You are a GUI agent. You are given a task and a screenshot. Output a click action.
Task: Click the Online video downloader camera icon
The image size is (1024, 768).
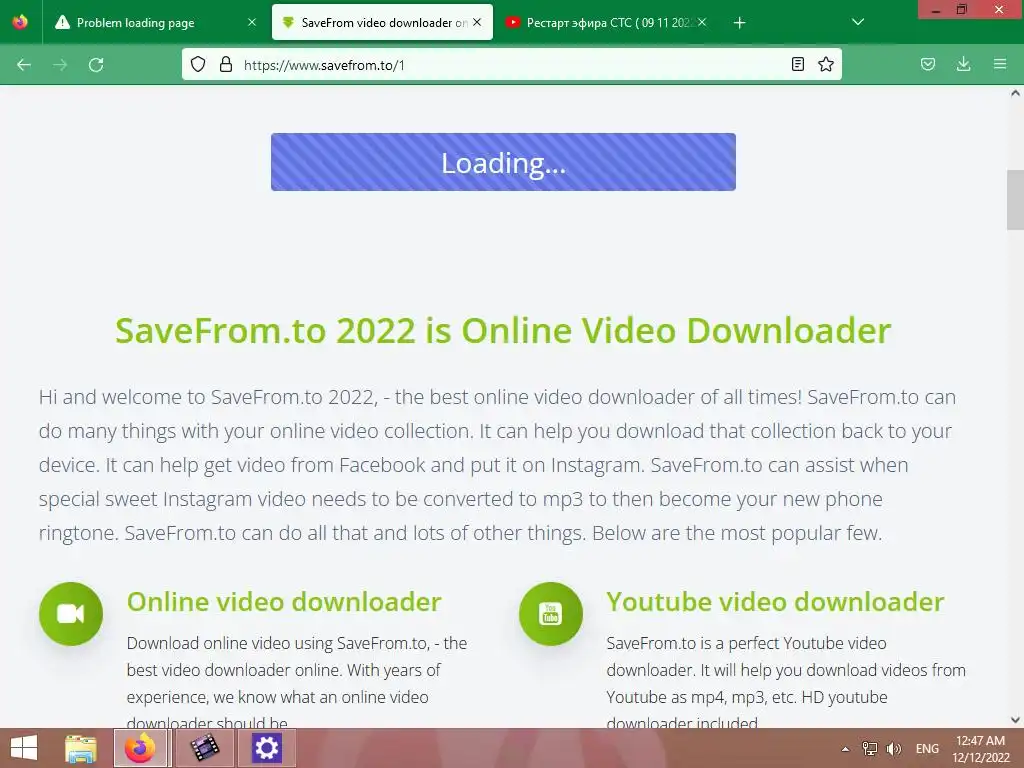(71, 614)
